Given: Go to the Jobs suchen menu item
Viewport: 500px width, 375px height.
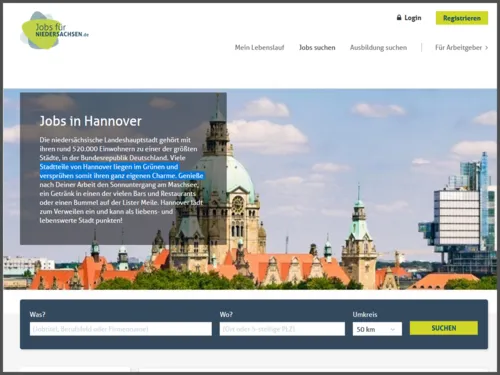Looking at the screenshot, I should point(317,47).
